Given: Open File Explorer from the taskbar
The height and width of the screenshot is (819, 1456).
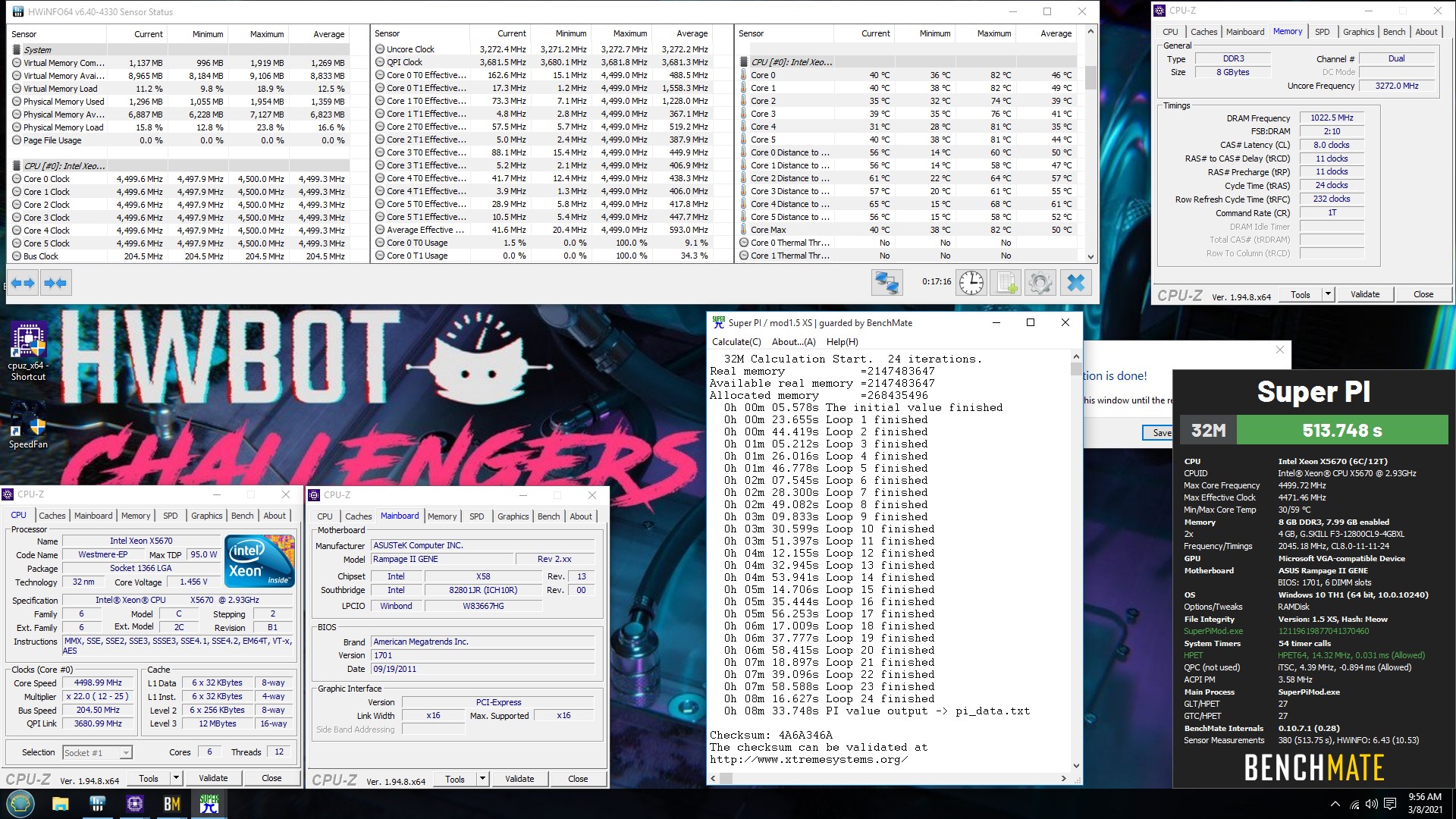Looking at the screenshot, I should coord(60,804).
